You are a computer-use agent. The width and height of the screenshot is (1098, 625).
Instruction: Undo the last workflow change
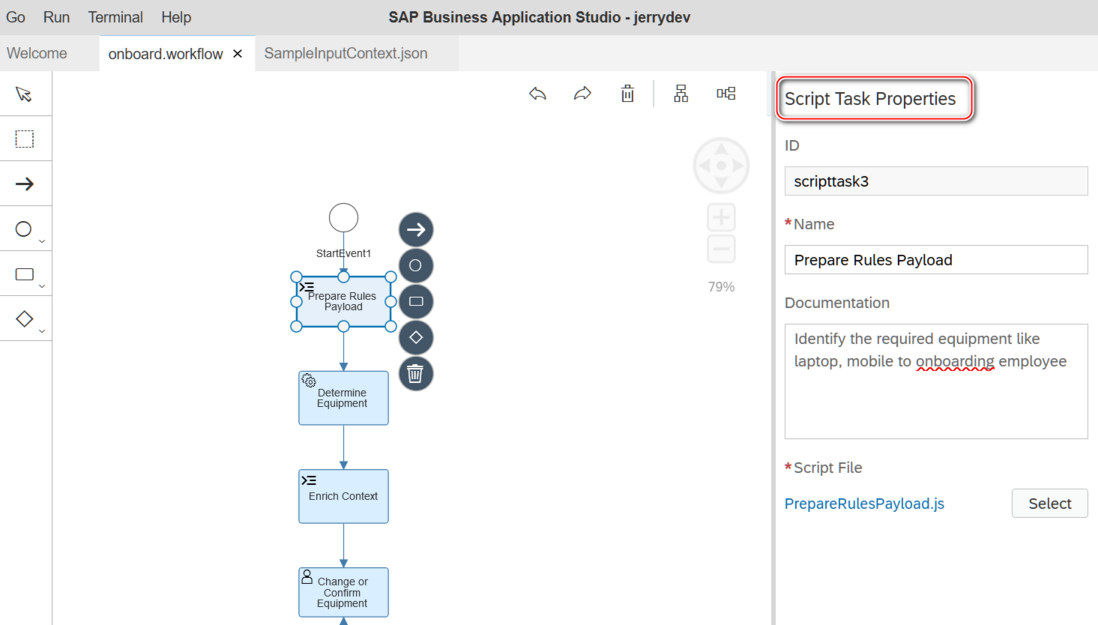[538, 94]
